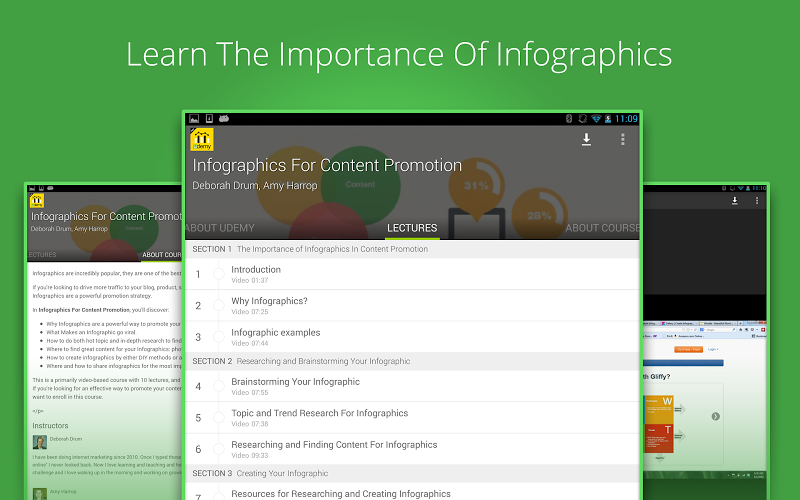This screenshot has width=800, height=500.
Task: Toggle completion circle for Topic and Trend Research
Action: click(219, 418)
